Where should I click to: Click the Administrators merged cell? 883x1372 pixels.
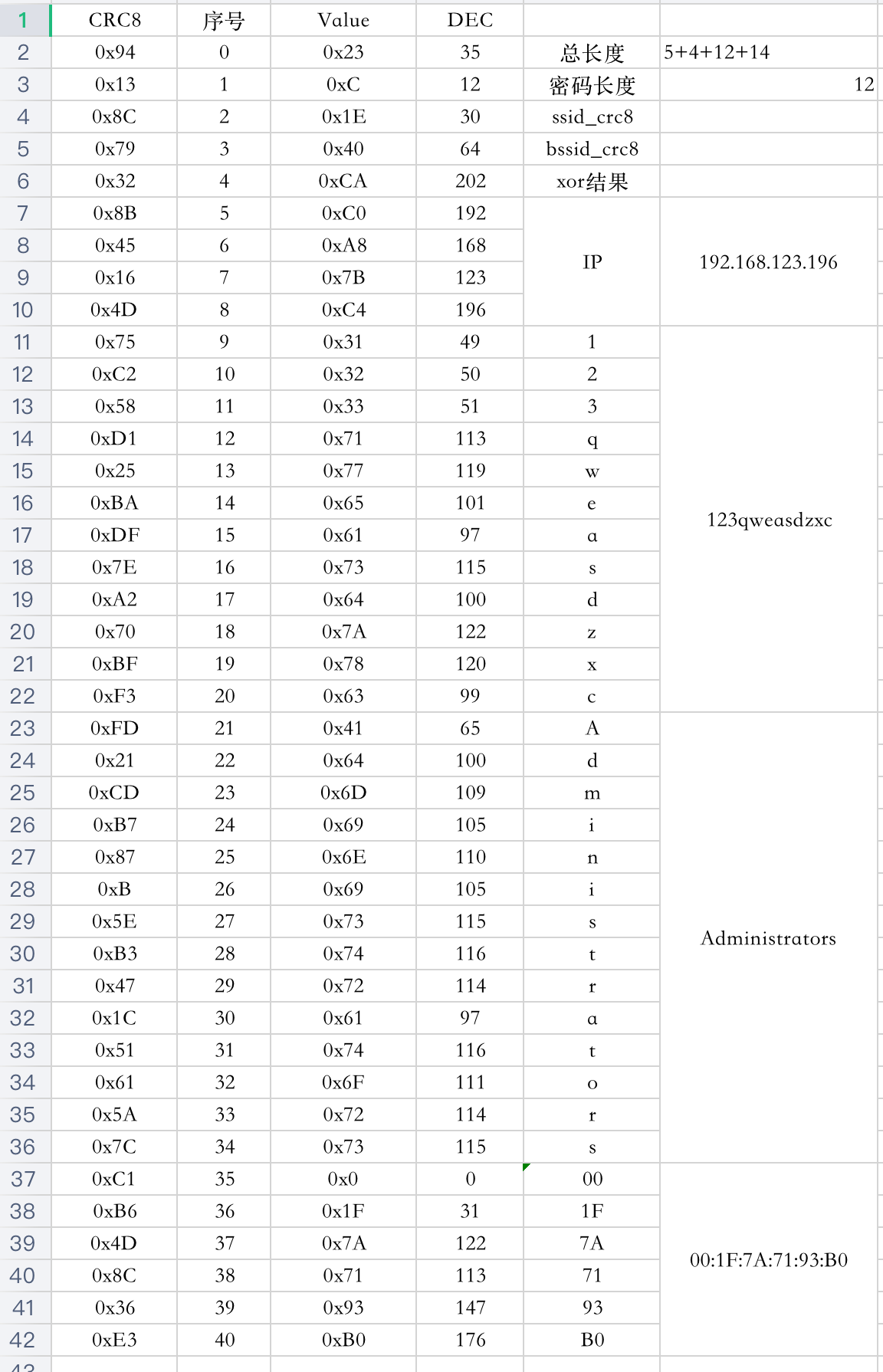pyautogui.click(x=768, y=937)
